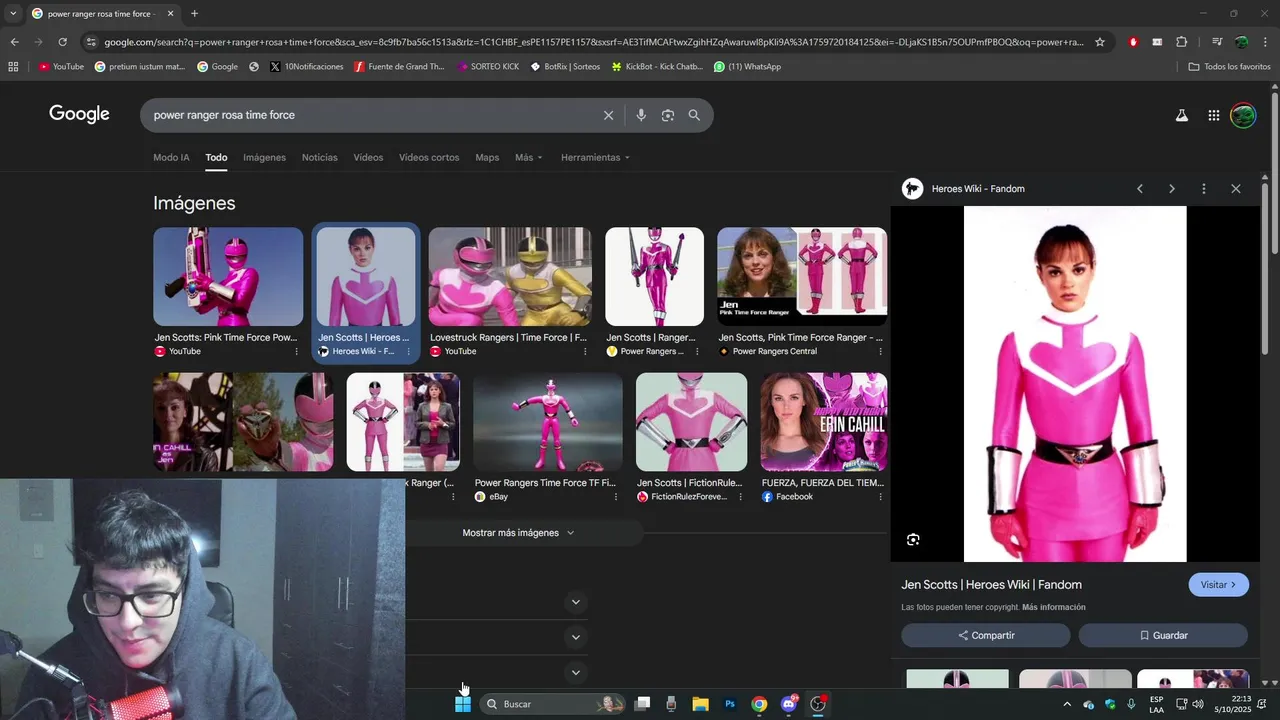1280x720 pixels.
Task: Open a new browser tab
Action: 194,14
